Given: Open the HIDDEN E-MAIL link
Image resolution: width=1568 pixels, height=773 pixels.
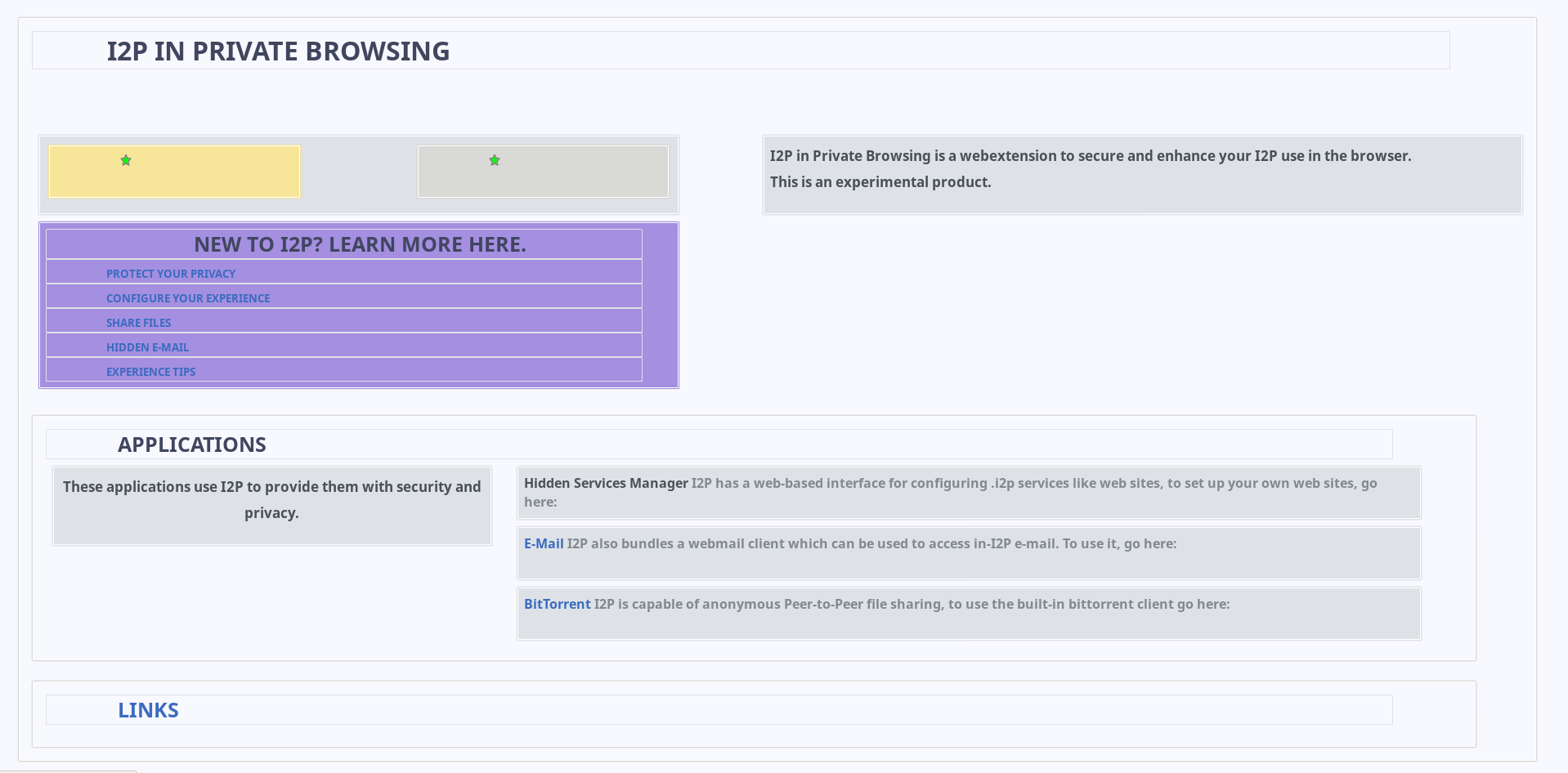Looking at the screenshot, I should (x=147, y=346).
